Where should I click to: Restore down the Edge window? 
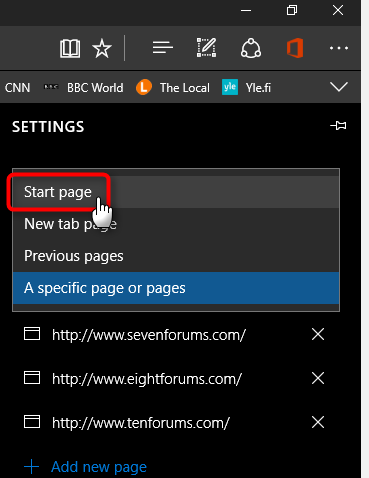pyautogui.click(x=292, y=10)
